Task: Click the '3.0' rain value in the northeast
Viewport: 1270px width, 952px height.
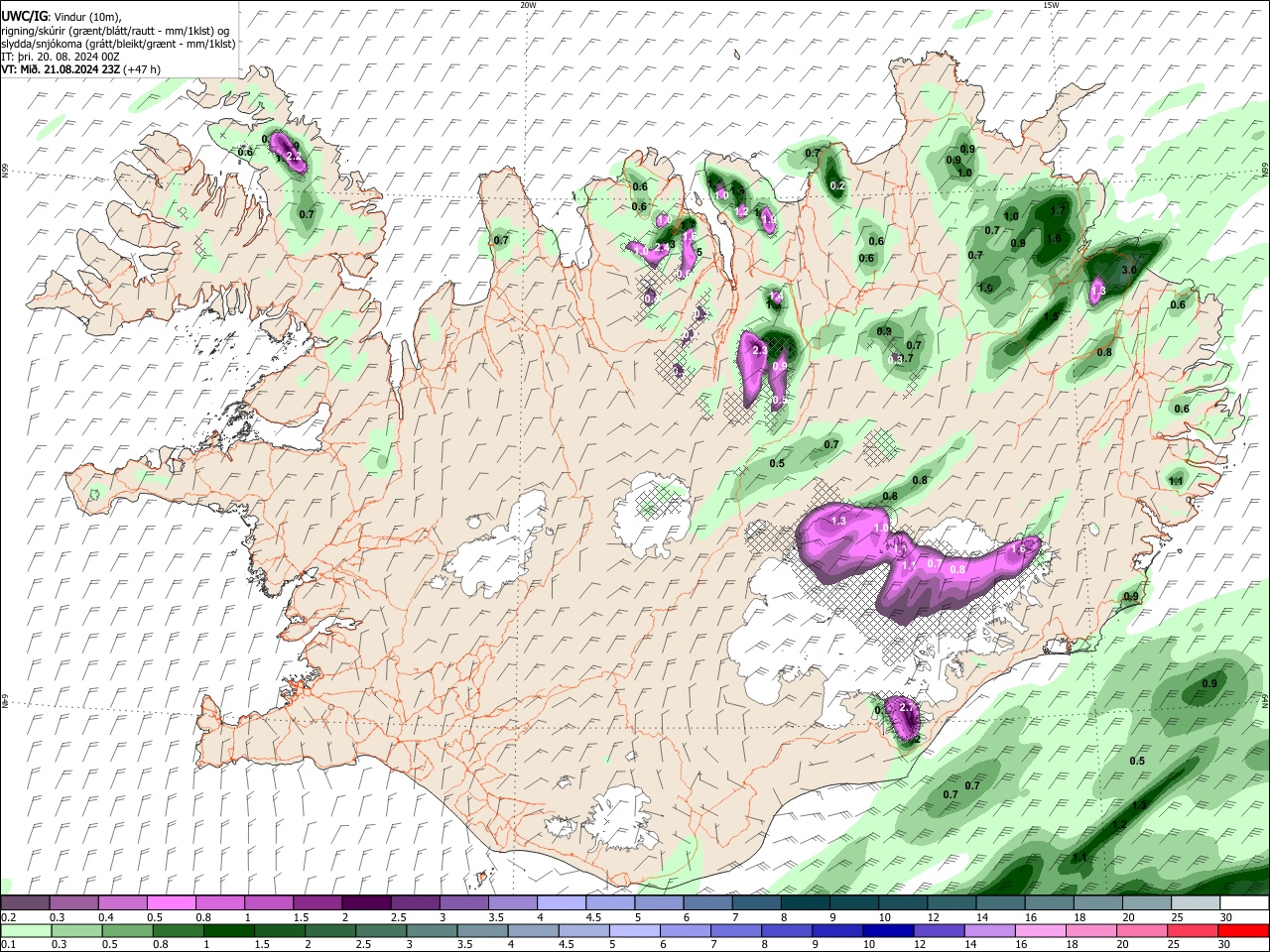Action: point(1129,270)
